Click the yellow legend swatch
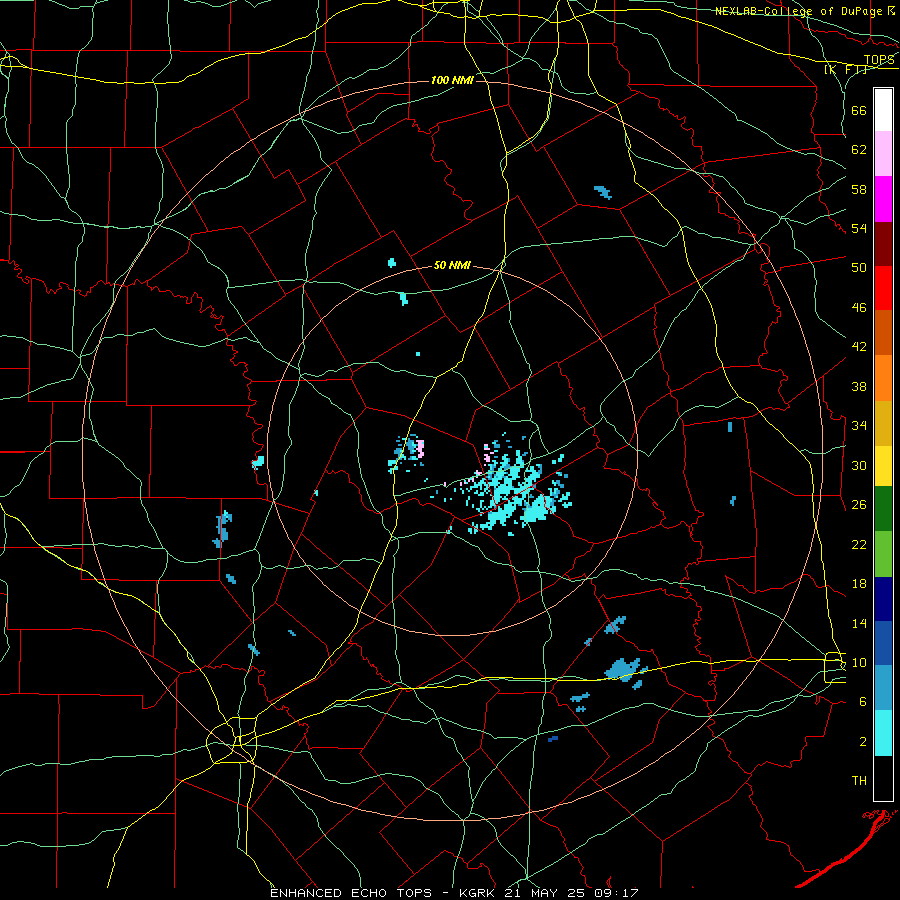 click(883, 466)
